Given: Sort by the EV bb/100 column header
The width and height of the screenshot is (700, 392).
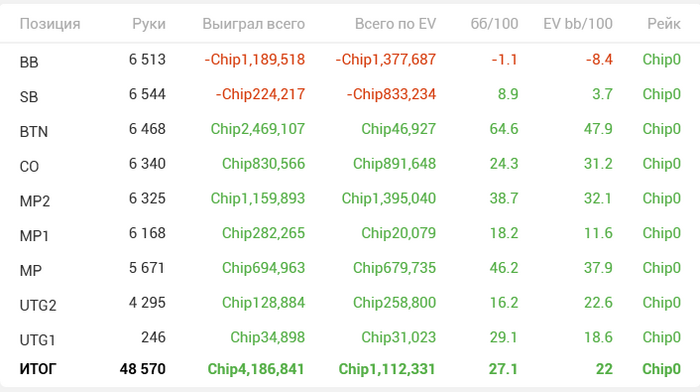Looking at the screenshot, I should (x=578, y=24).
